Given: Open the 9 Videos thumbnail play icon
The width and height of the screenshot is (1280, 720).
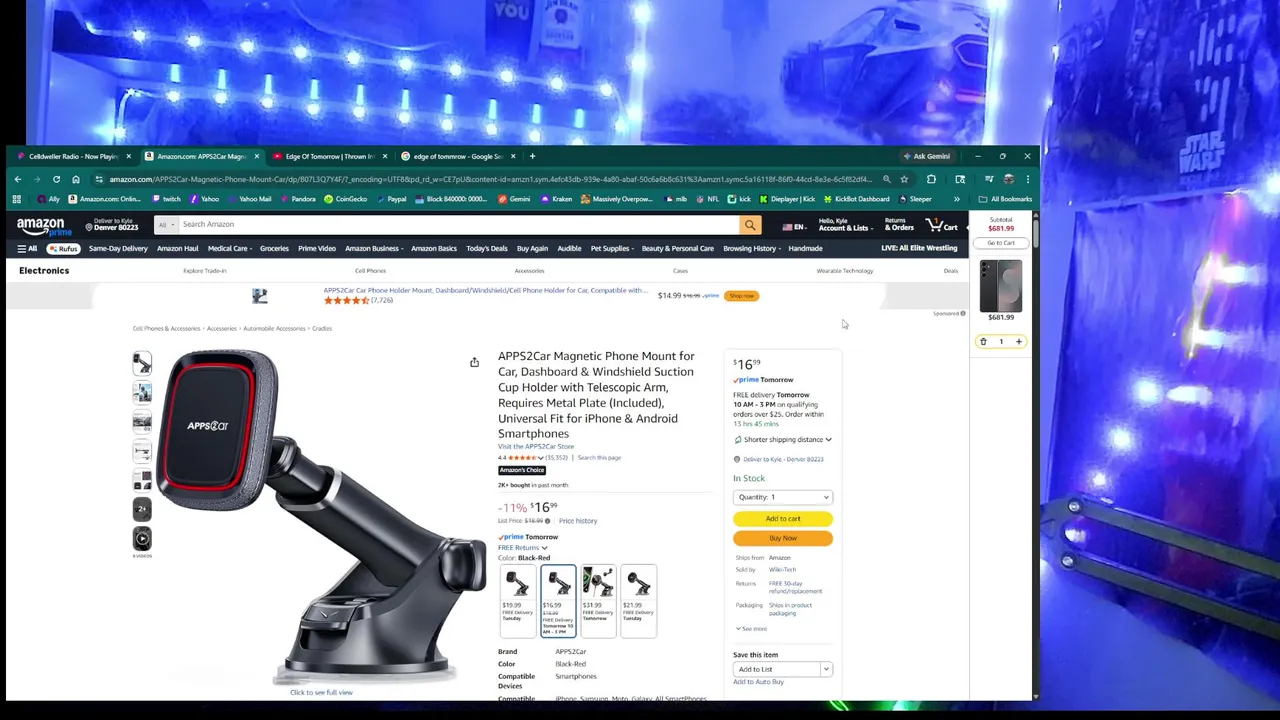Looking at the screenshot, I should pos(142,539).
